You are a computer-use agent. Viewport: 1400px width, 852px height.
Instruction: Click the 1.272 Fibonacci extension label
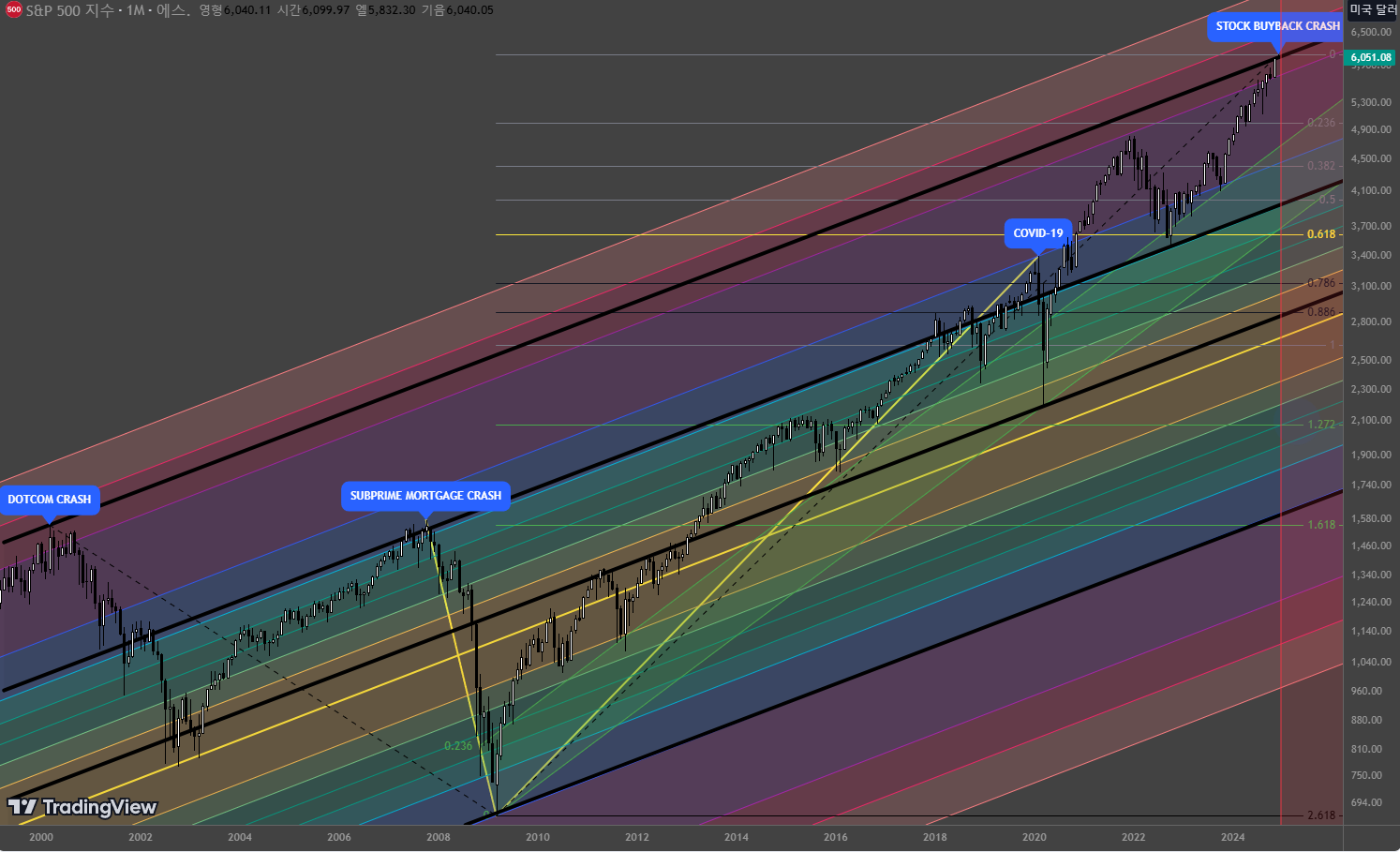(x=1321, y=425)
